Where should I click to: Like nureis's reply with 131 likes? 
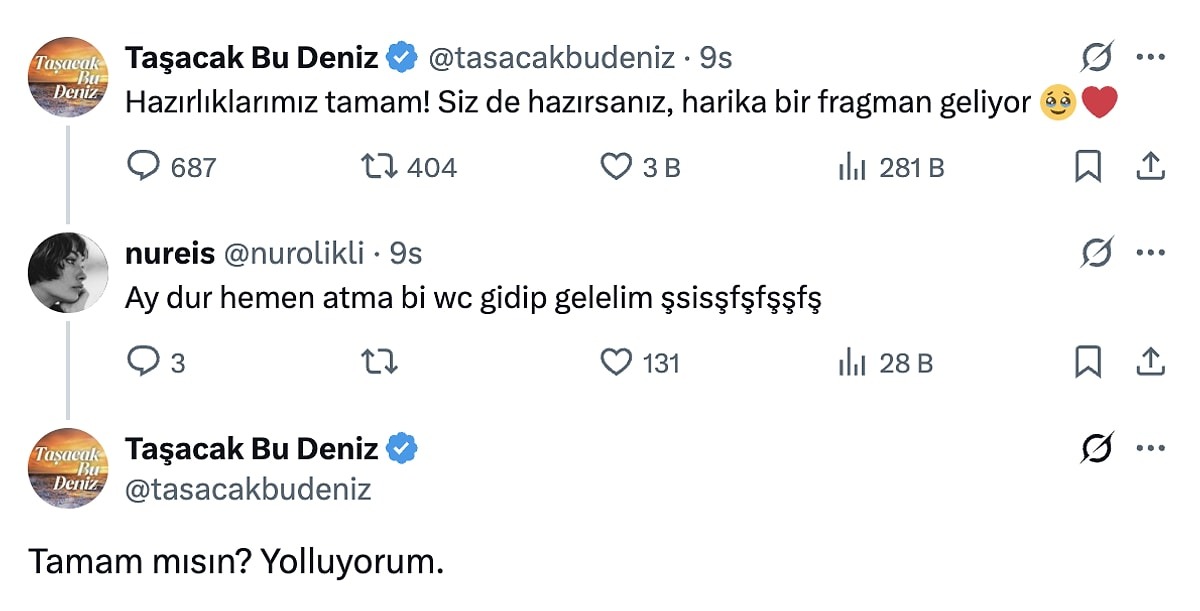[616, 362]
